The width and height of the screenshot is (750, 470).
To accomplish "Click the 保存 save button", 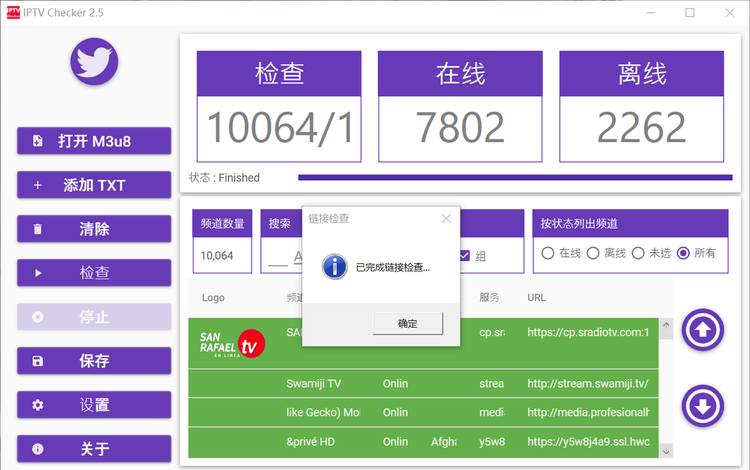I will (x=94, y=361).
